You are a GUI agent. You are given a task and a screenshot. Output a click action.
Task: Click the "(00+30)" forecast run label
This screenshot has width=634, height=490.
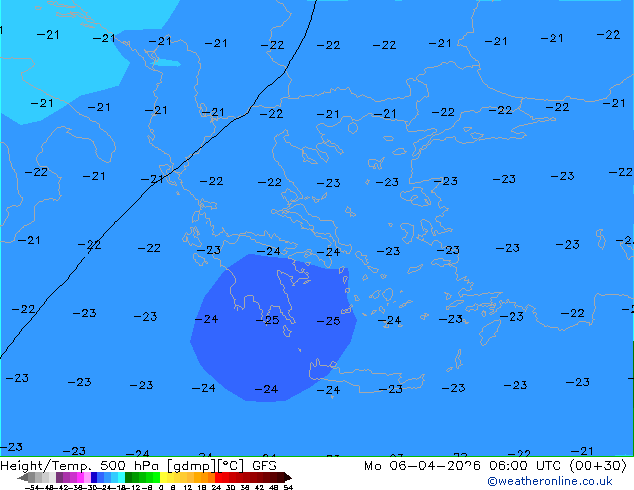(x=598, y=466)
